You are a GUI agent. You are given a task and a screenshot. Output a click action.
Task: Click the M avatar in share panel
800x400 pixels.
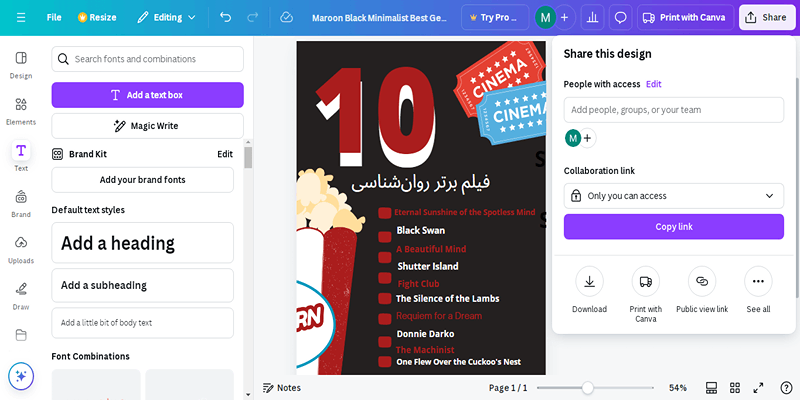pyautogui.click(x=573, y=138)
